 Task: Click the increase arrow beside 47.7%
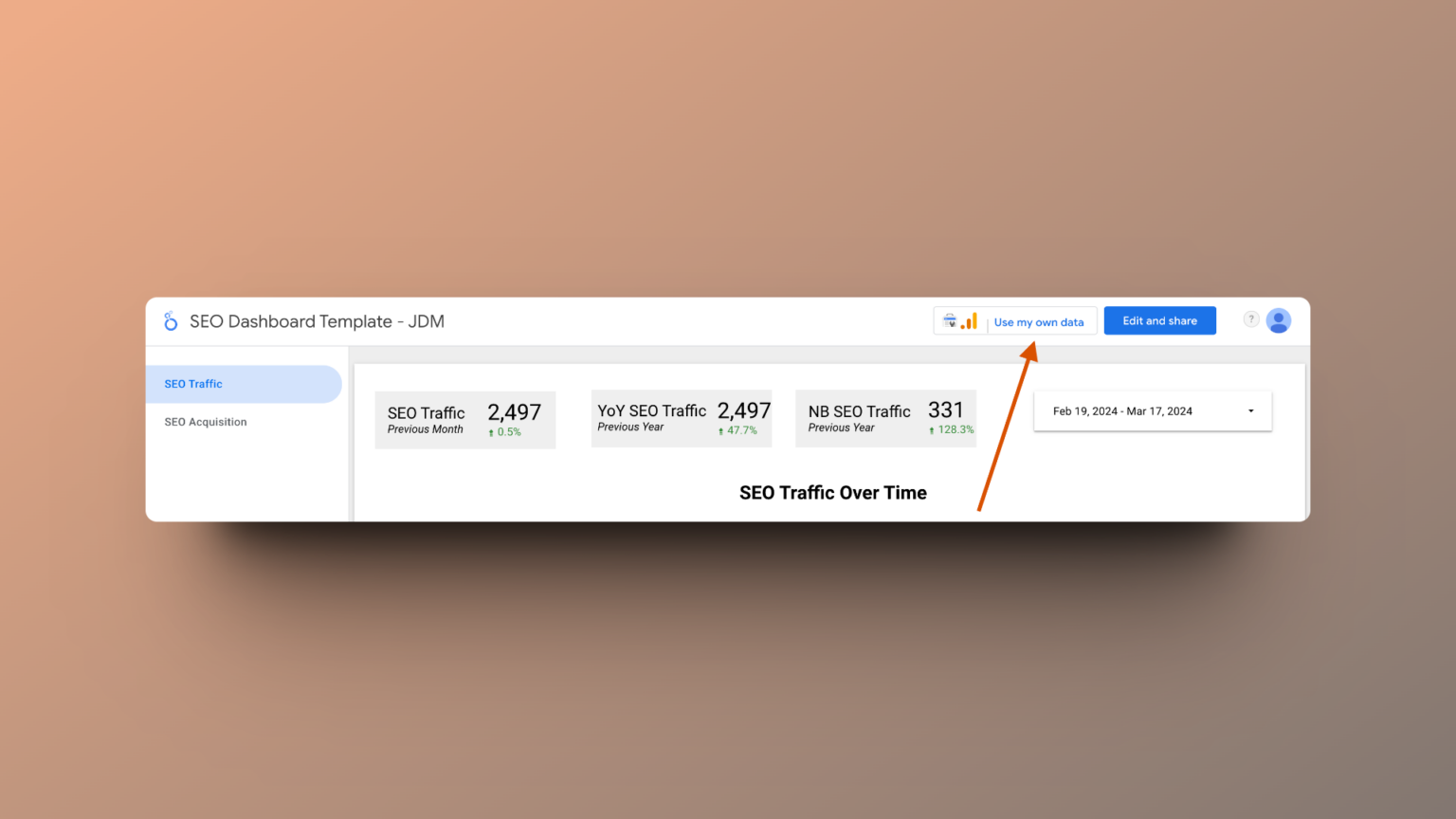click(x=722, y=430)
